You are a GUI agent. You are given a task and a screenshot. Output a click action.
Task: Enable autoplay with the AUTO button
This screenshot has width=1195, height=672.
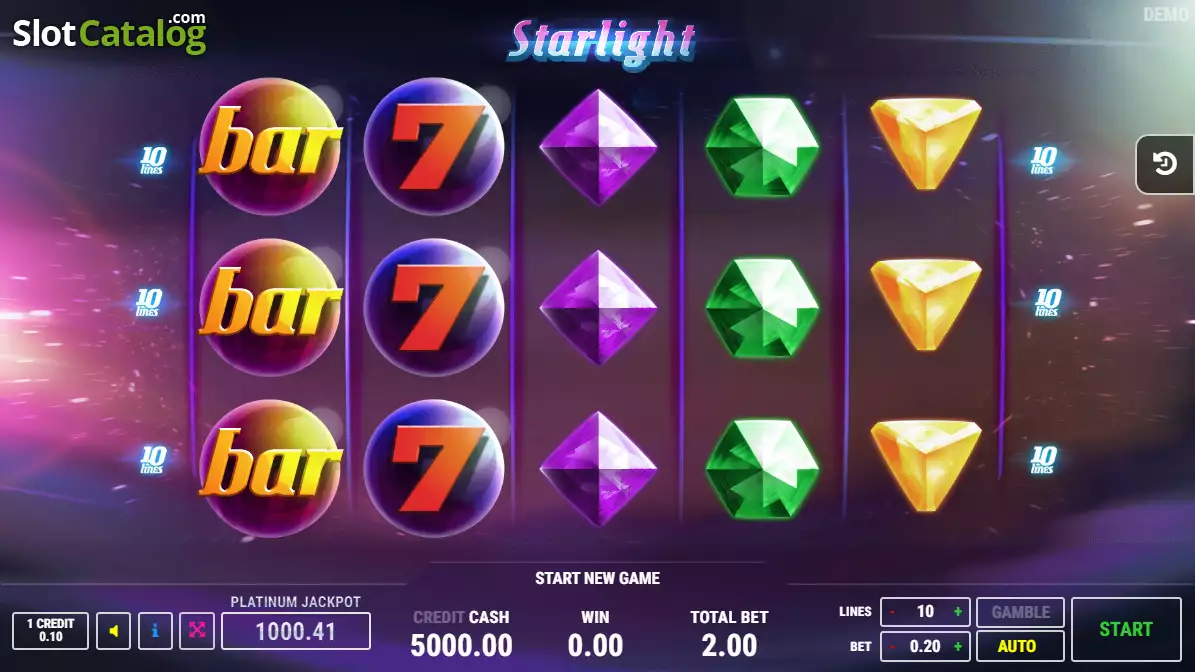[1020, 646]
